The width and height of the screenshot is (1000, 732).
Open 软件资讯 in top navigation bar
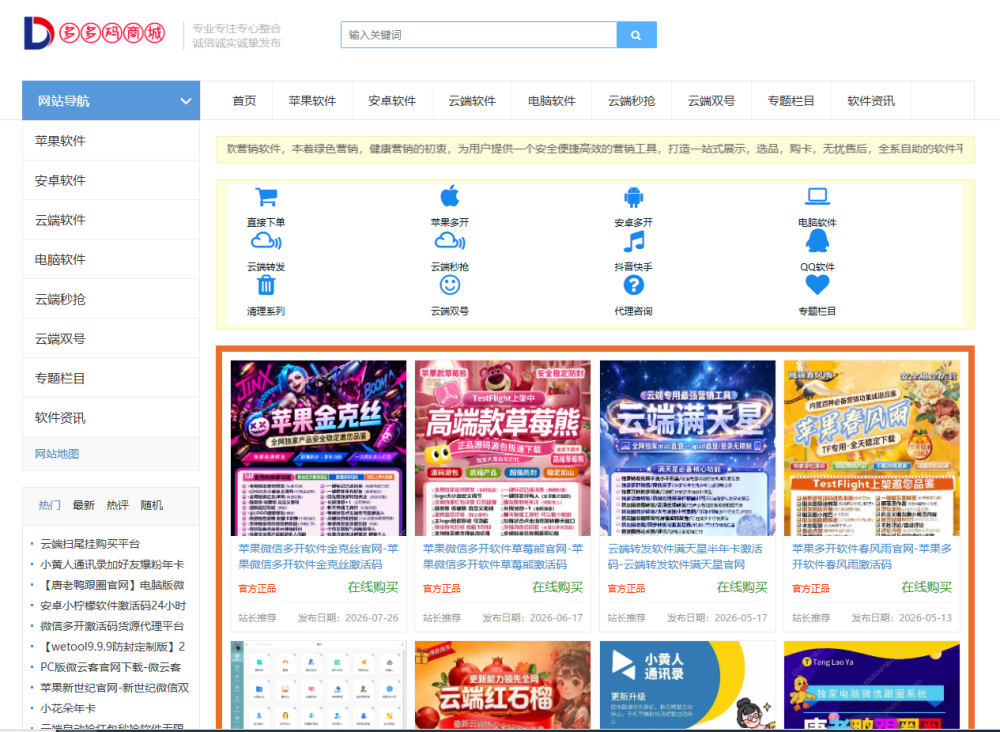click(x=871, y=101)
